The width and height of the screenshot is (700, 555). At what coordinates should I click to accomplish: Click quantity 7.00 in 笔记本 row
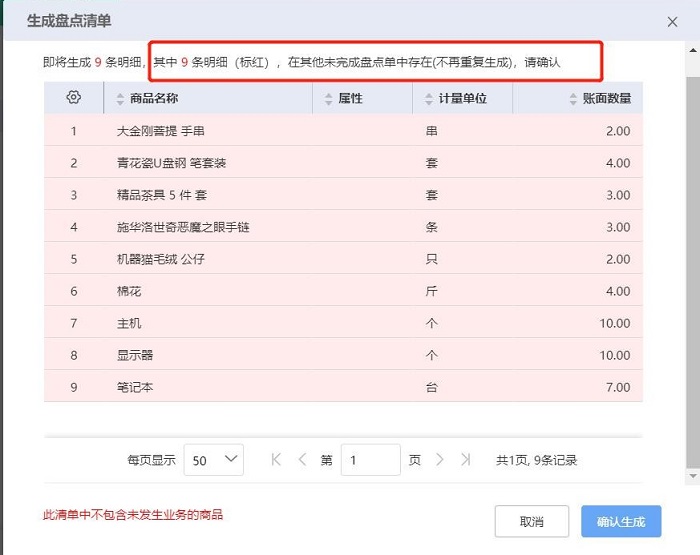pos(618,387)
